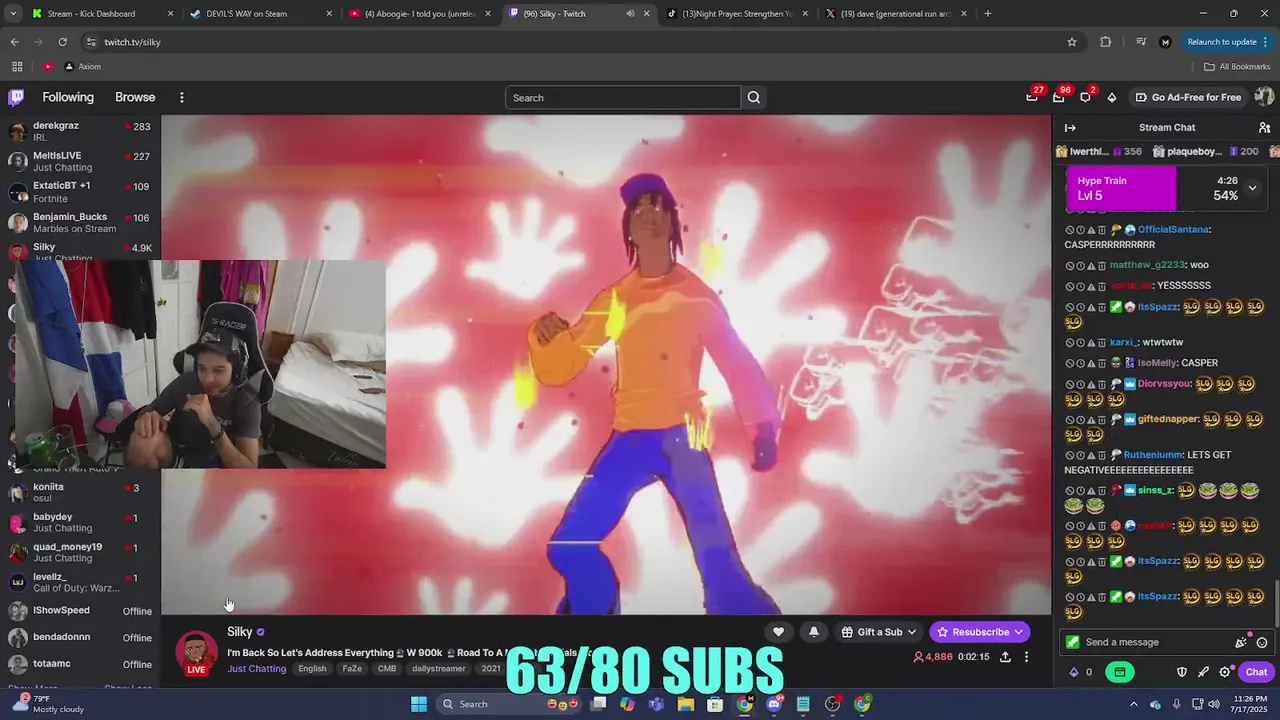This screenshot has width=1280, height=720.
Task: Open Benjamin_Bucks channel in sidebar
Action: coord(80,222)
